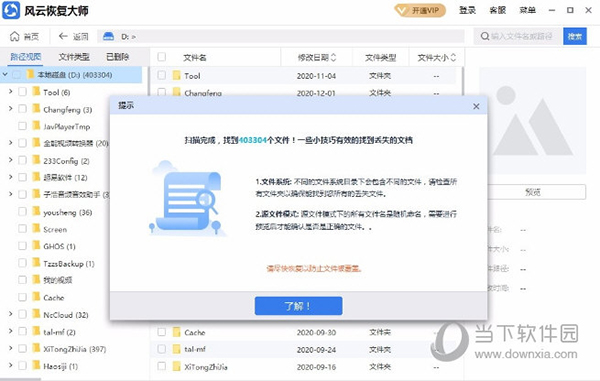Expand the NcCloud (32) tree node
600x381 pixels.
pyautogui.click(x=11, y=314)
